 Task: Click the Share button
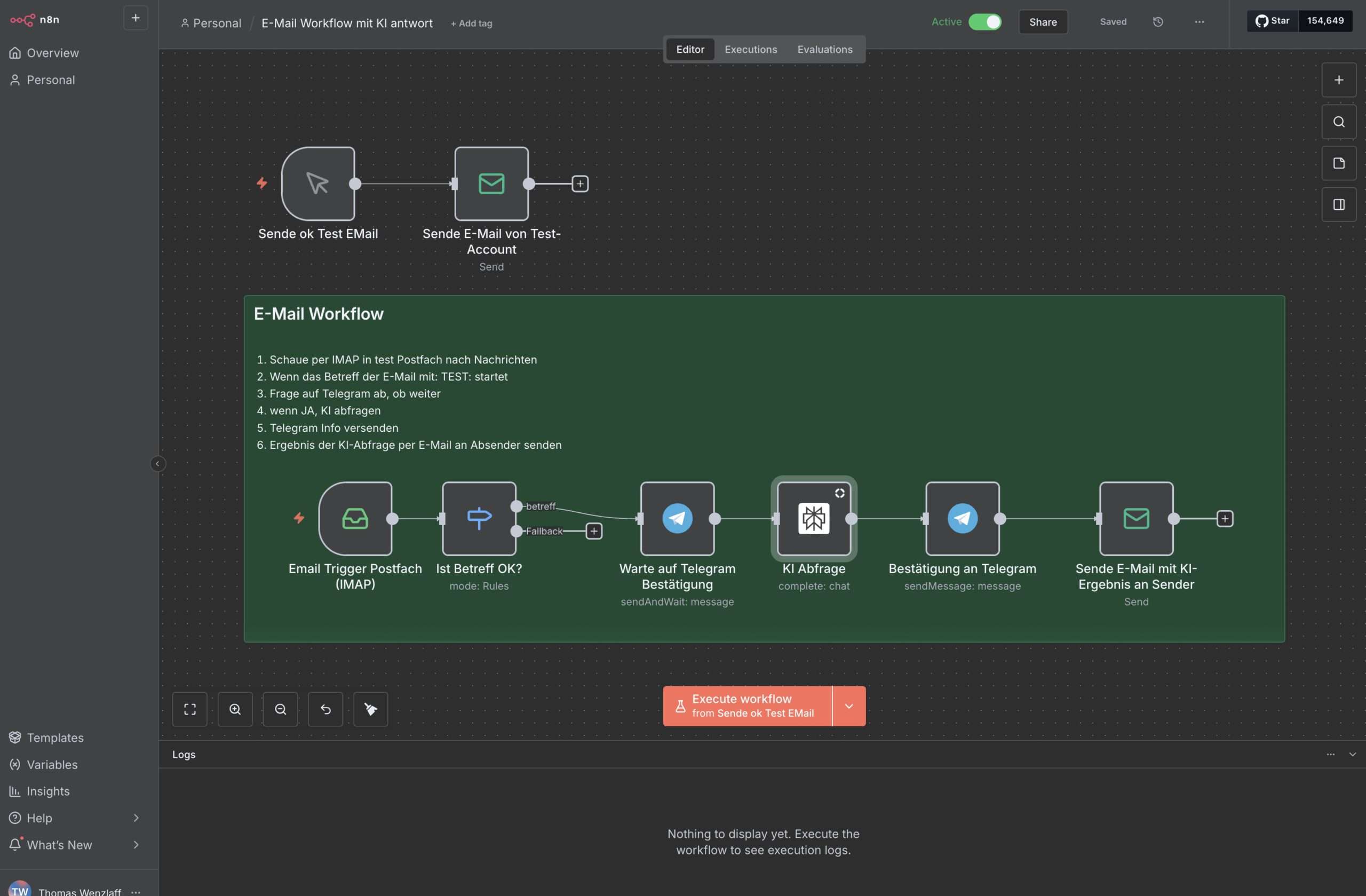tap(1042, 22)
